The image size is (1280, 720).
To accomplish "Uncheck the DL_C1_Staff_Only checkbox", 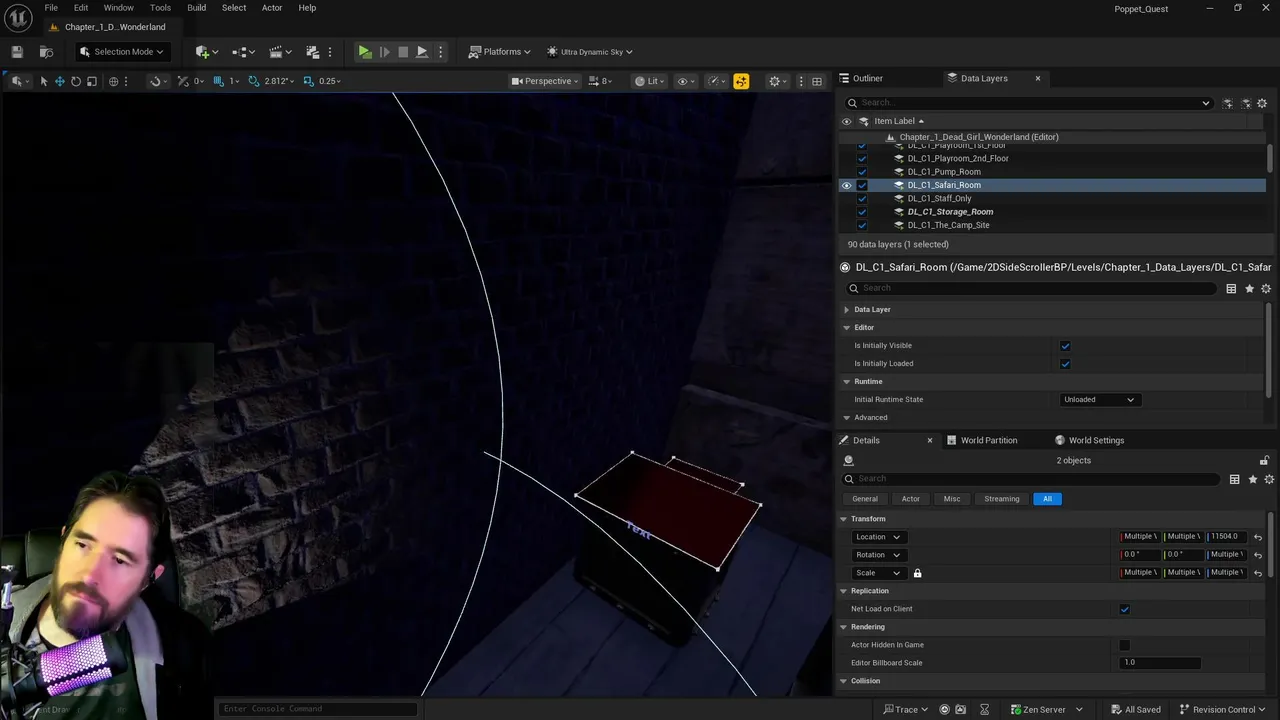I will coord(862,198).
